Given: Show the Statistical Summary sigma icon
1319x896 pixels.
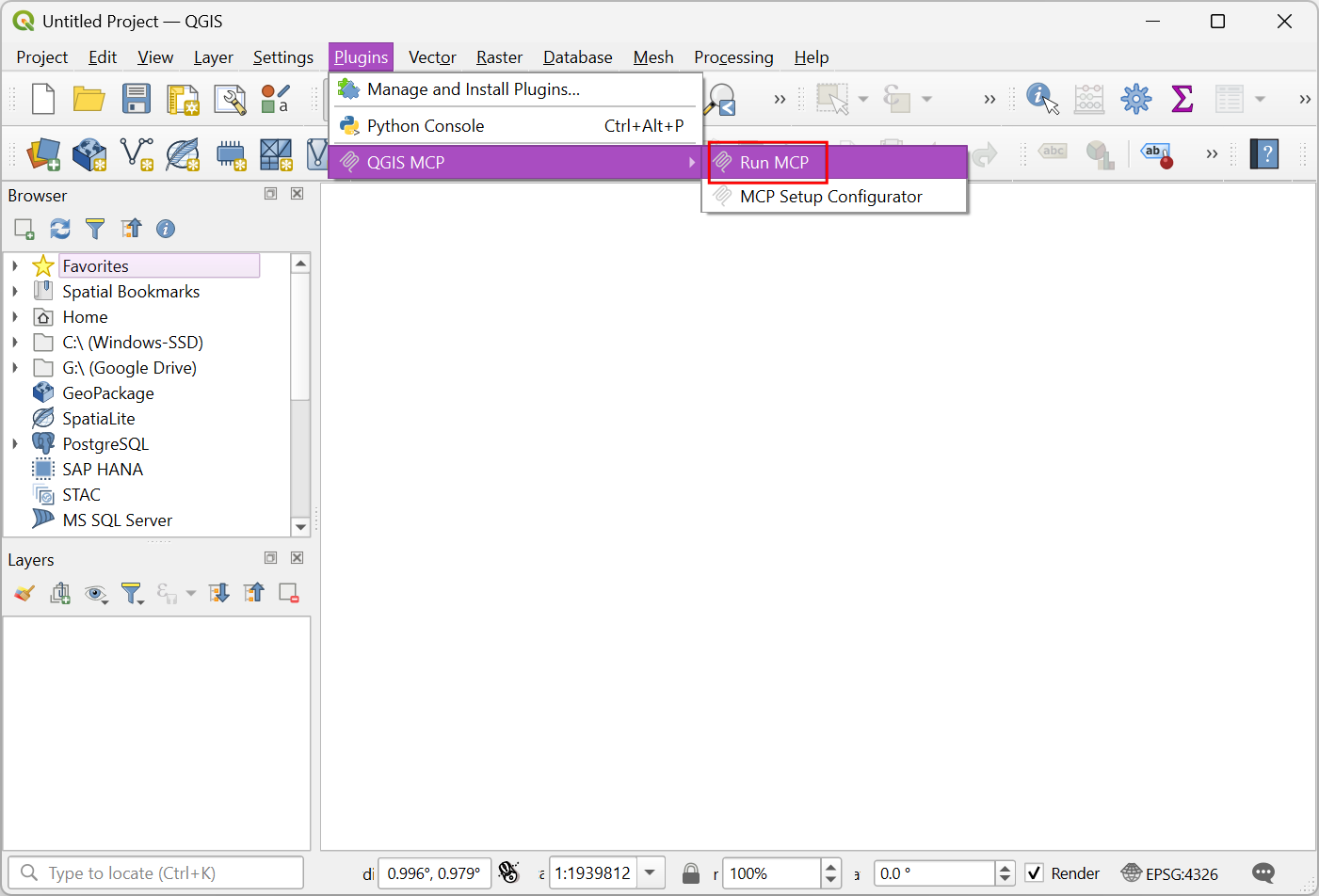Looking at the screenshot, I should pyautogui.click(x=1182, y=99).
